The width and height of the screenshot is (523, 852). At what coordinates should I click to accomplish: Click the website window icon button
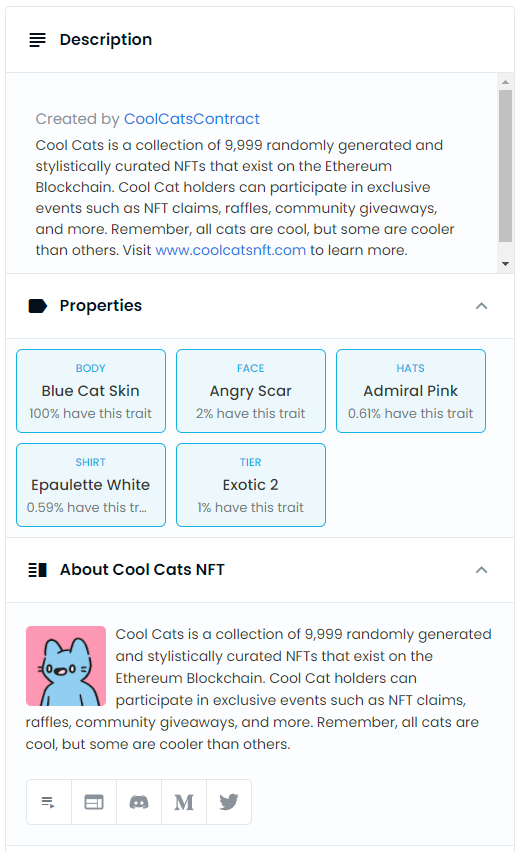94,802
